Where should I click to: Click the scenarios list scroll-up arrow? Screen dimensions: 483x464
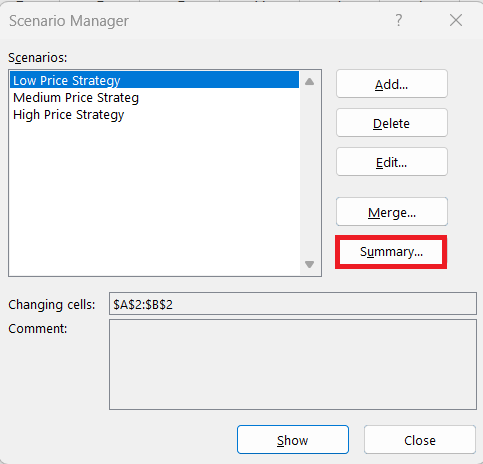coord(309,82)
